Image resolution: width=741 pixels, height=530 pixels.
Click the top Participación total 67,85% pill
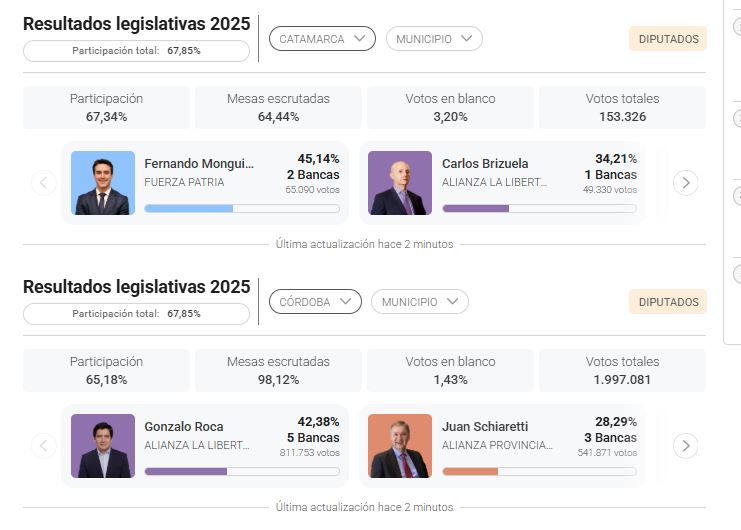136,50
